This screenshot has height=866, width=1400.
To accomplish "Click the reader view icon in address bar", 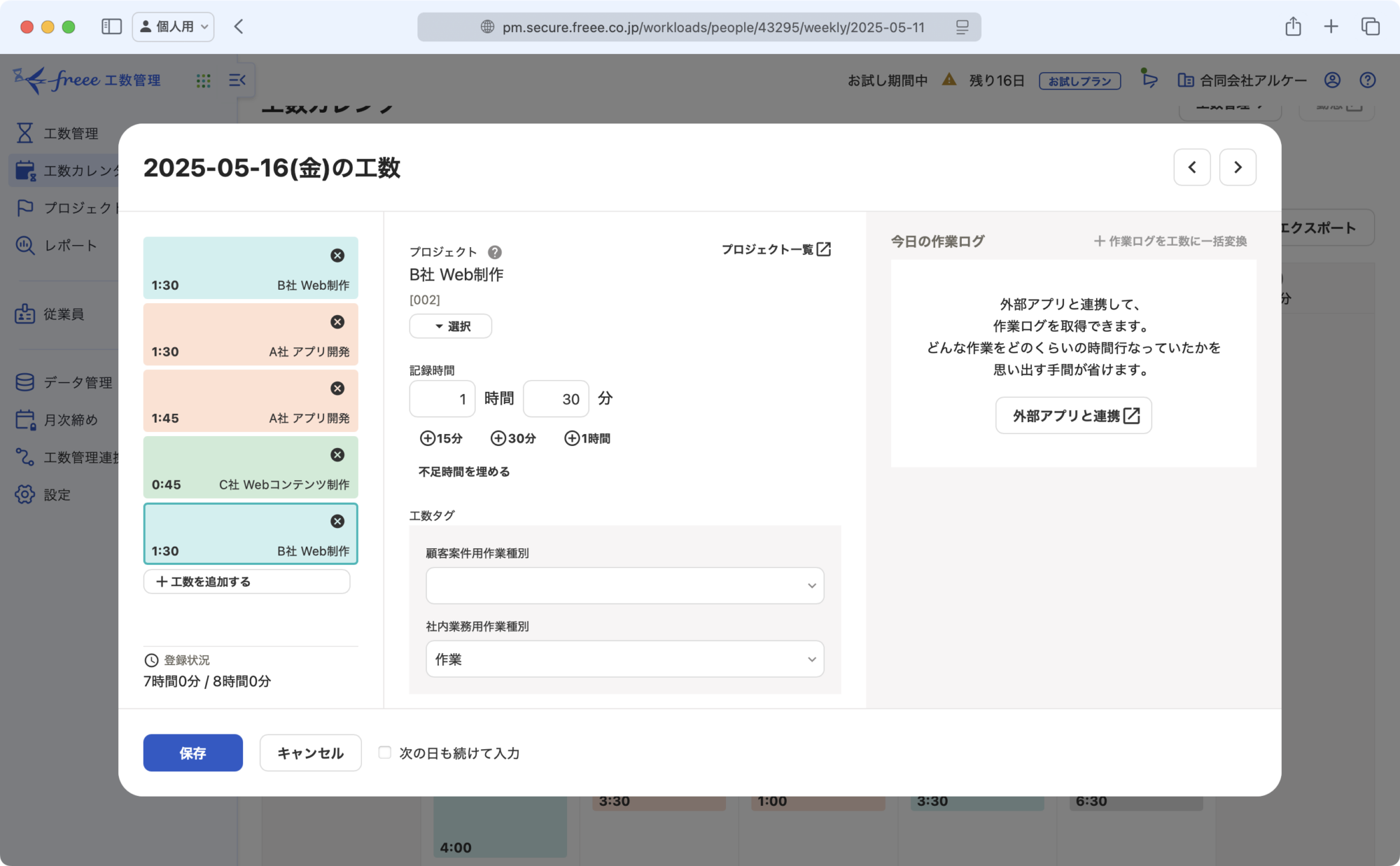I will tap(962, 27).
